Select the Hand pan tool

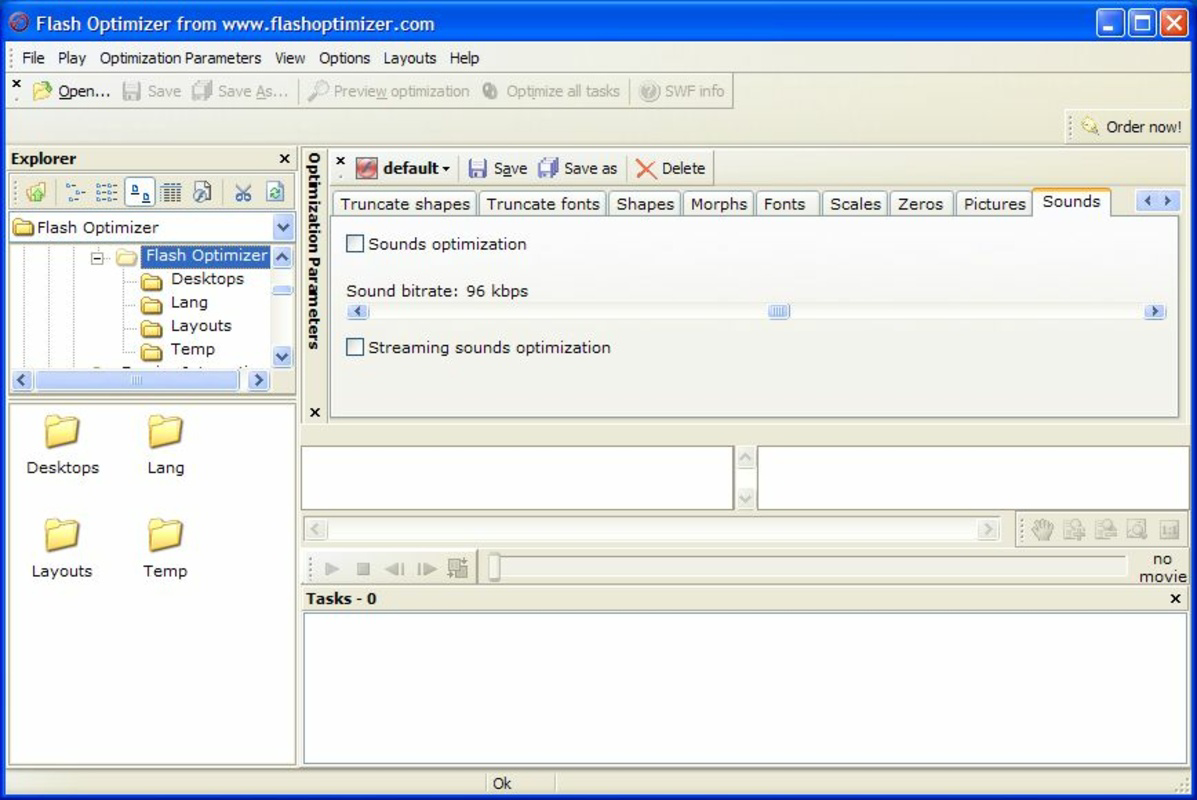click(1043, 530)
